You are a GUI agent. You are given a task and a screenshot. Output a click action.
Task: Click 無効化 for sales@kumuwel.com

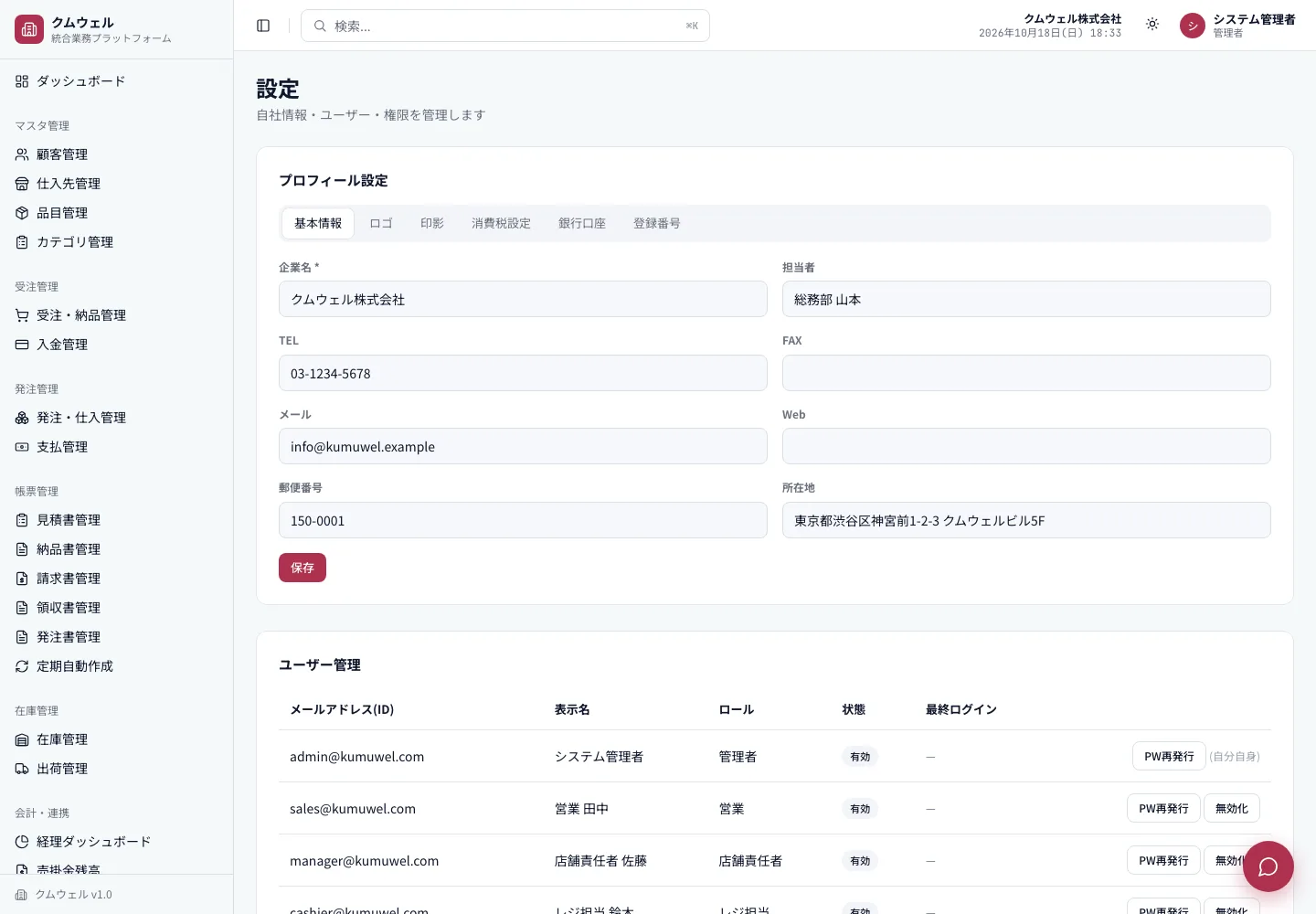1232,808
